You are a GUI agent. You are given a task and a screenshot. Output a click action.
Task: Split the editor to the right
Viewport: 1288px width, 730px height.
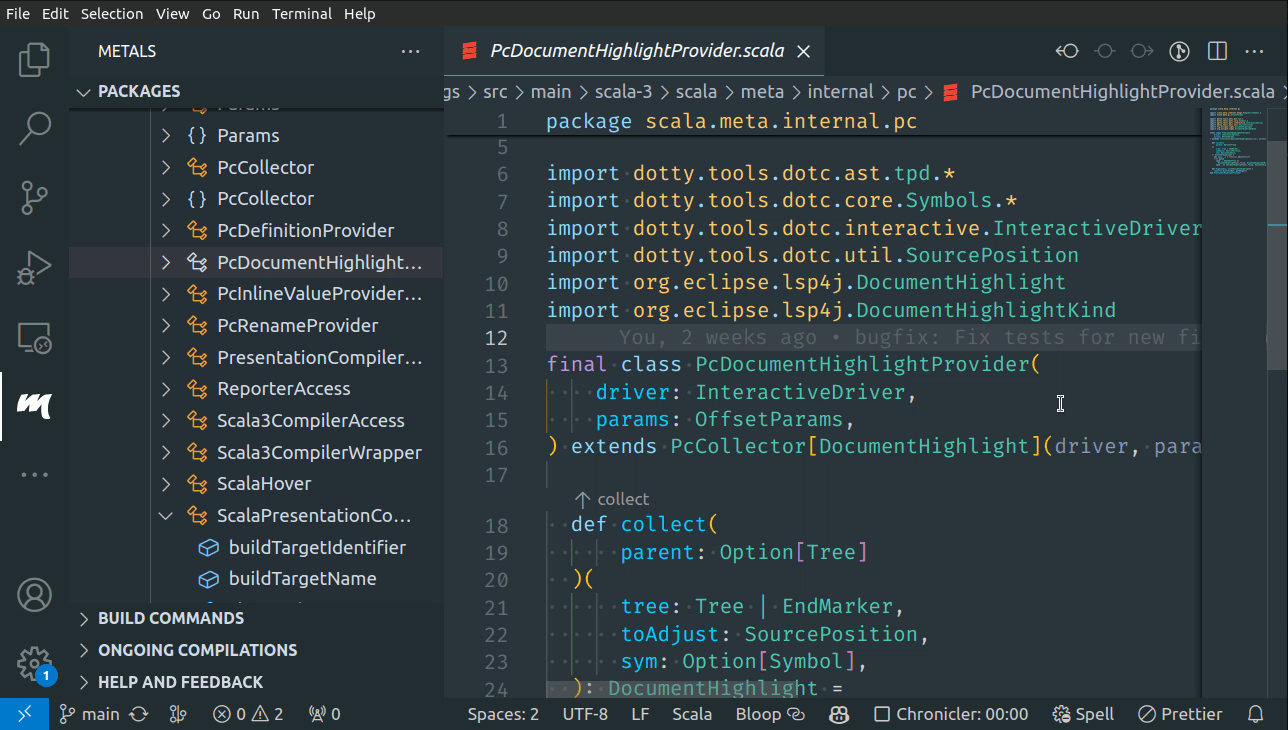click(1217, 51)
